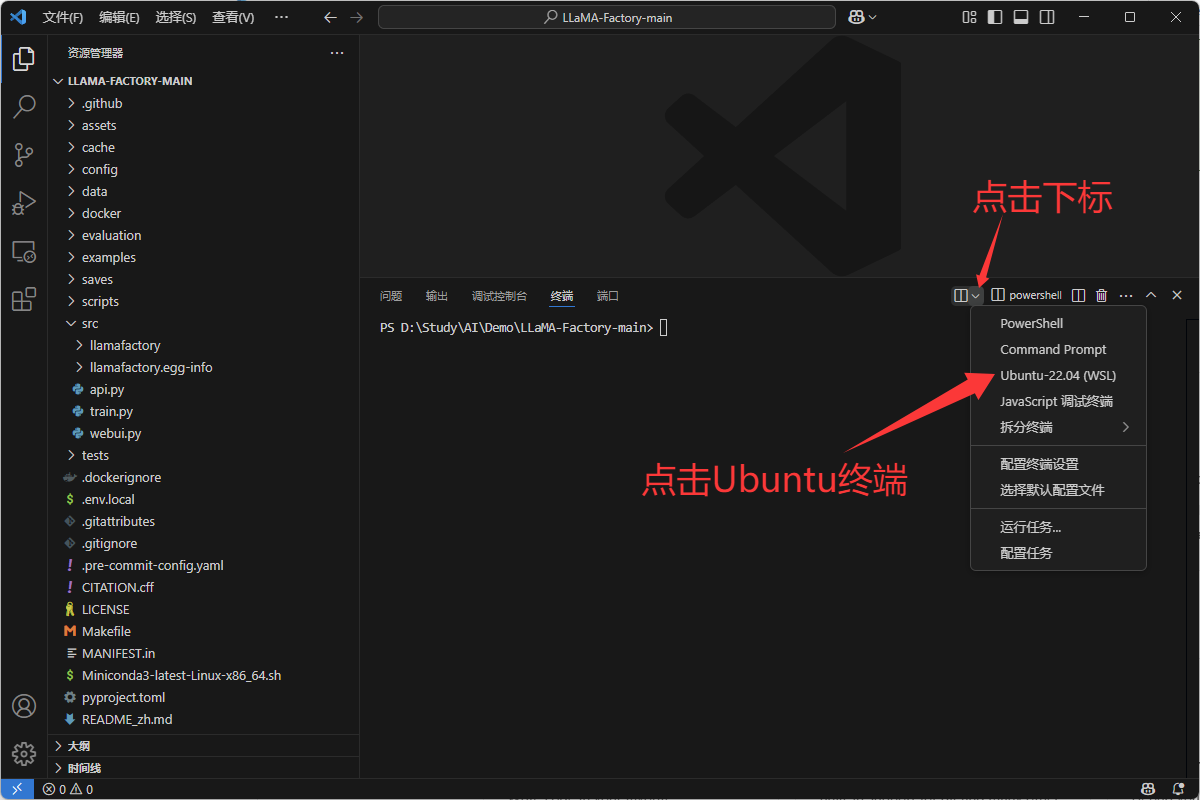Open the Manage gear icon
Viewport: 1200px width, 800px height.
click(24, 754)
